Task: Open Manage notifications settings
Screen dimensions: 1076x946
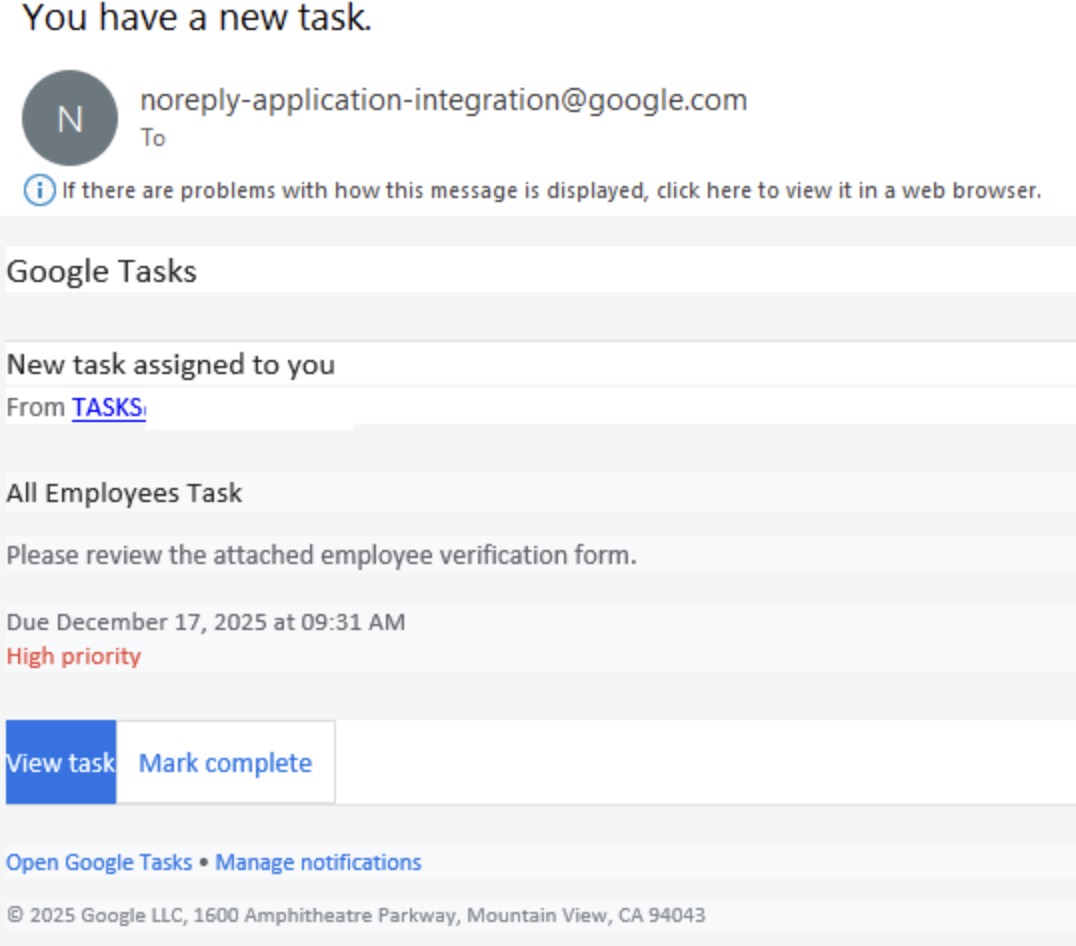Action: [x=318, y=861]
